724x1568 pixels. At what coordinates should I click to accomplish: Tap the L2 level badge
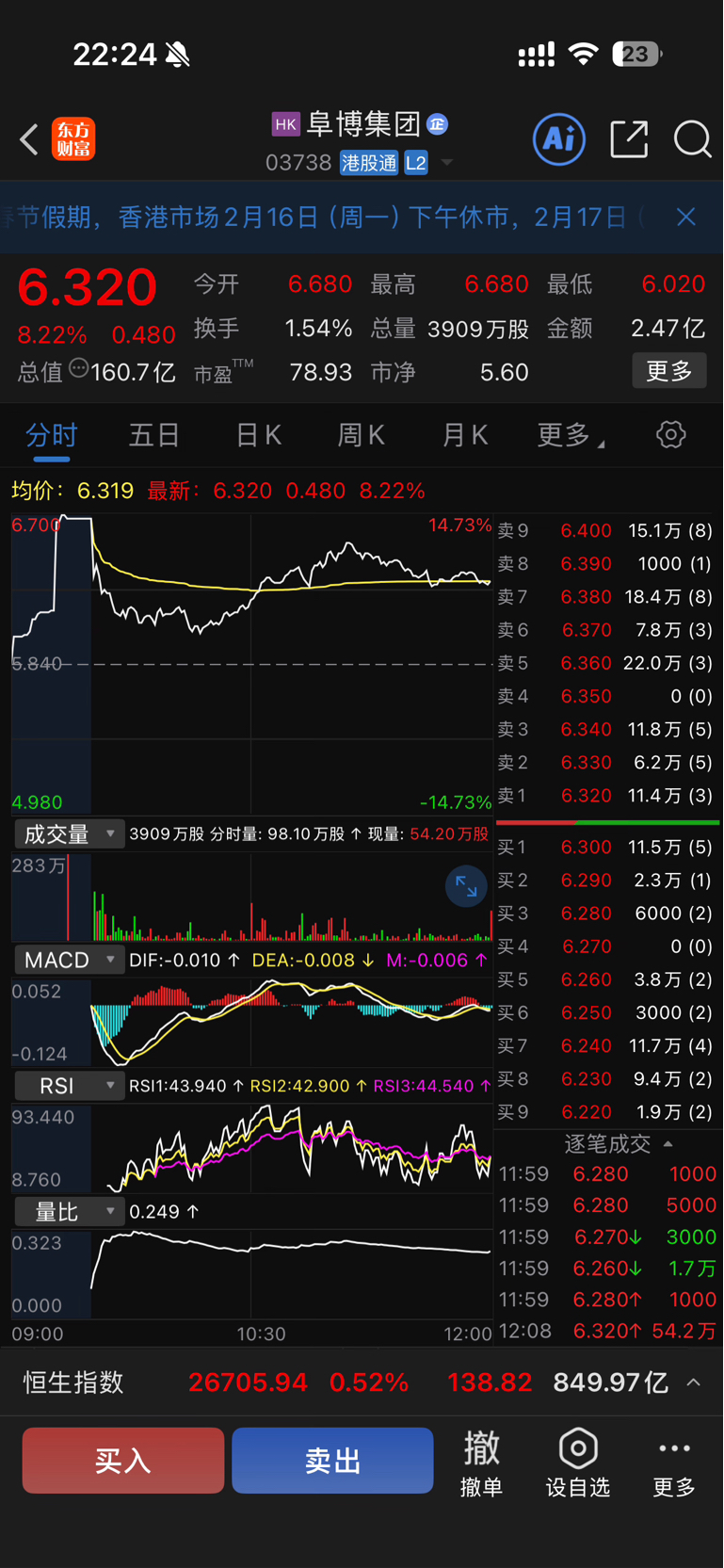point(416,163)
